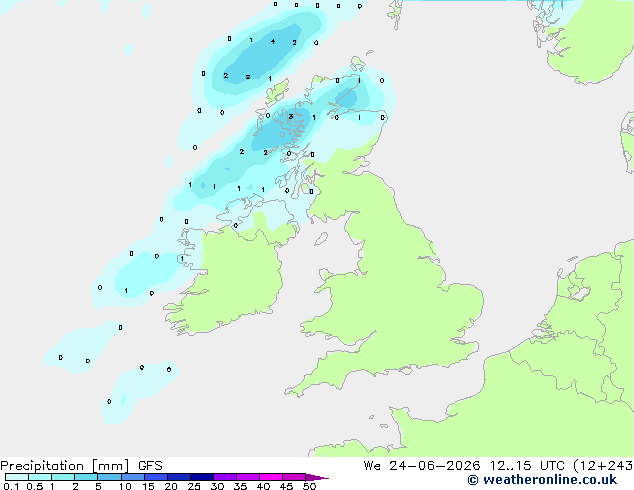Image resolution: width=634 pixels, height=490 pixels.
Task: Choose the 20–25 mm legend color swatch
Action: pyautogui.click(x=178, y=477)
